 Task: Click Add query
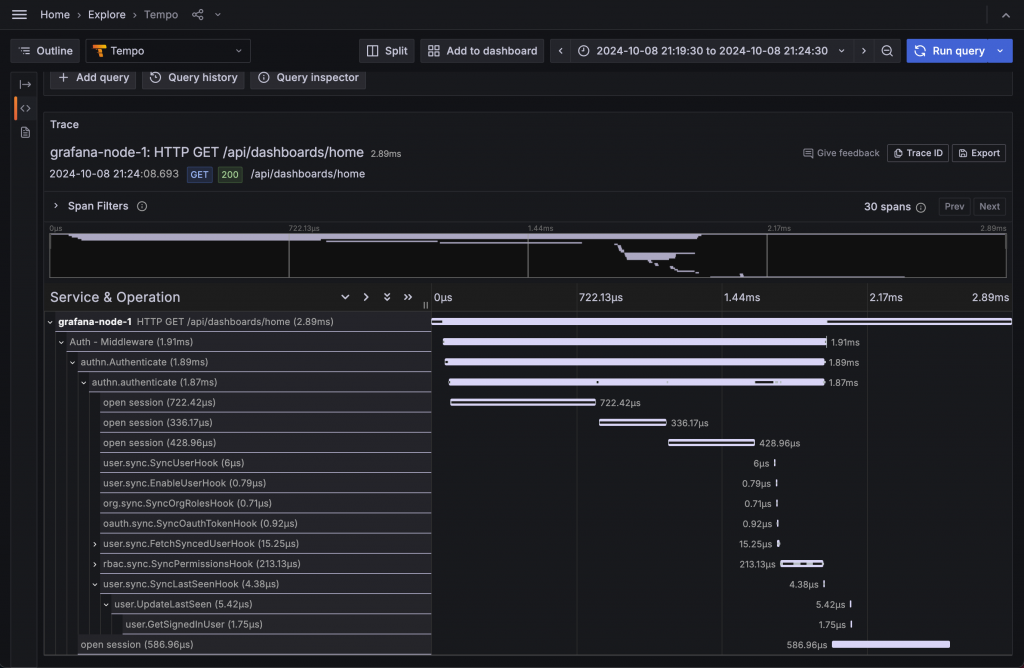point(93,77)
